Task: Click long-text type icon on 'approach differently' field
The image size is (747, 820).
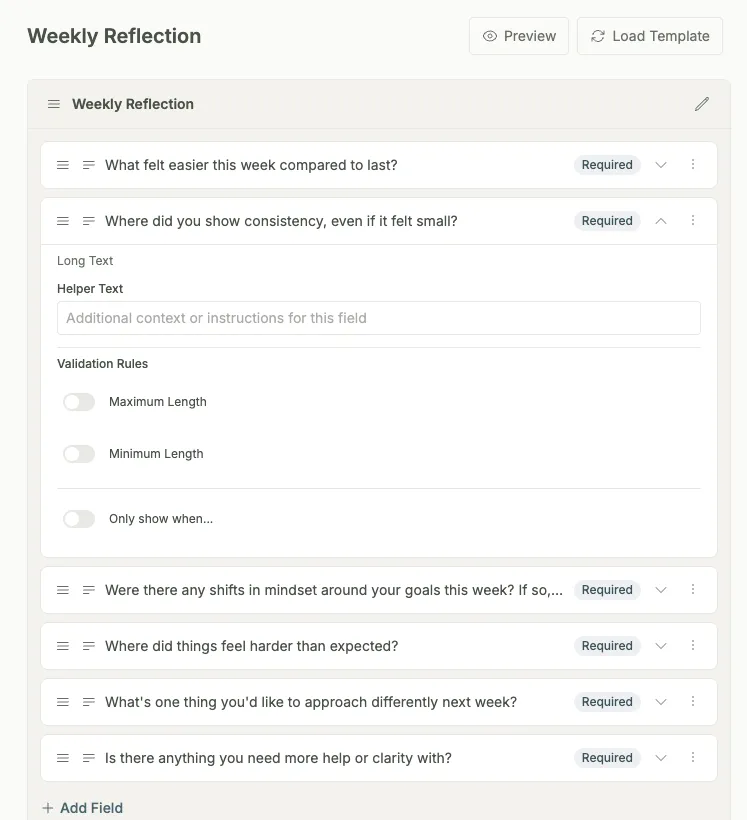Action: 89,702
